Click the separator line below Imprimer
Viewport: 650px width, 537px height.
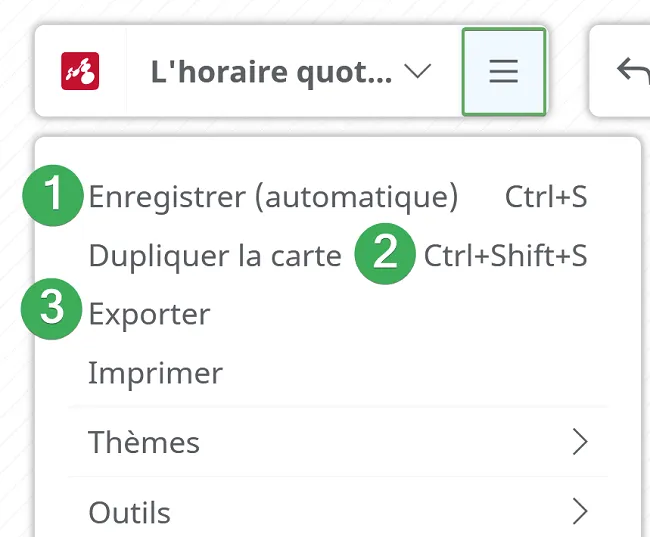tap(338, 407)
